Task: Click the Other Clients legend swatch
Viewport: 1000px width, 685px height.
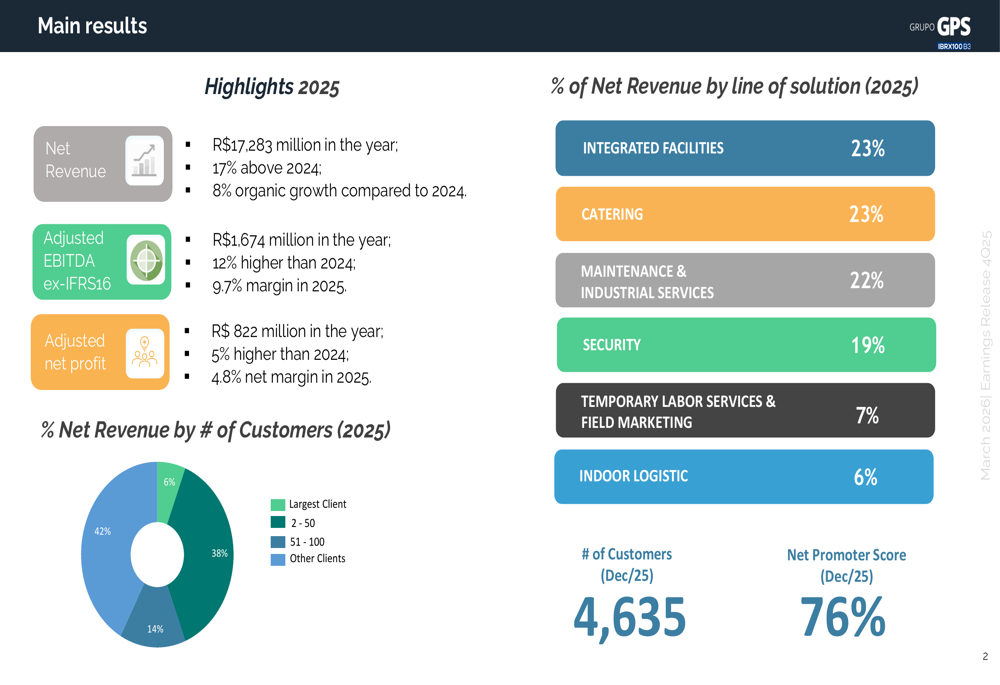Action: [x=278, y=559]
